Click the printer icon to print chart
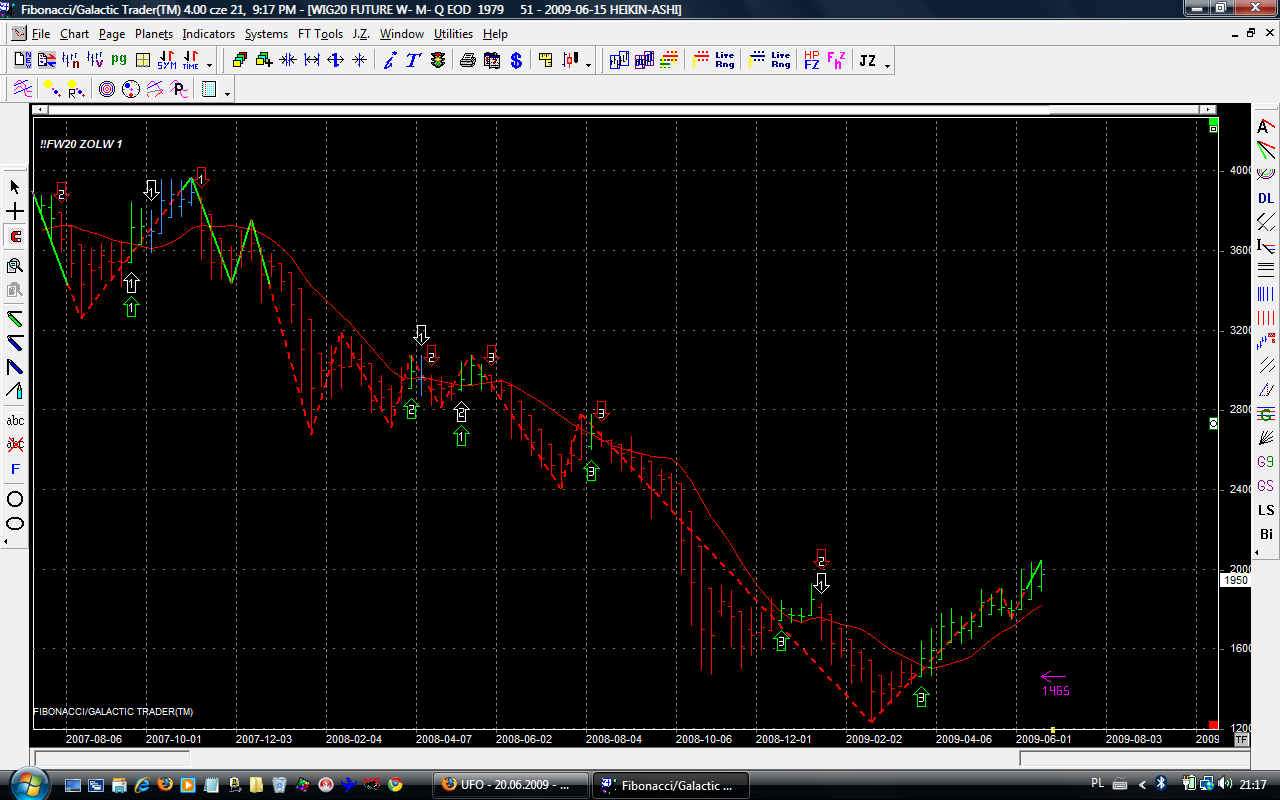Screen dimensions: 1280x800 pos(467,61)
